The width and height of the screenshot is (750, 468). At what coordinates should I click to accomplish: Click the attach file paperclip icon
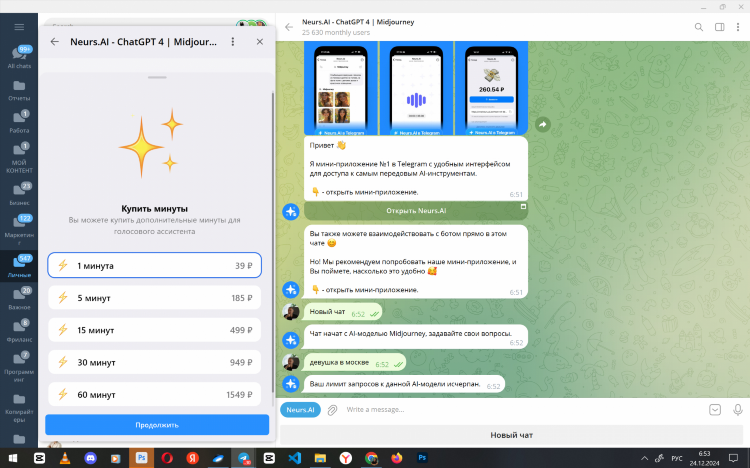click(x=332, y=410)
